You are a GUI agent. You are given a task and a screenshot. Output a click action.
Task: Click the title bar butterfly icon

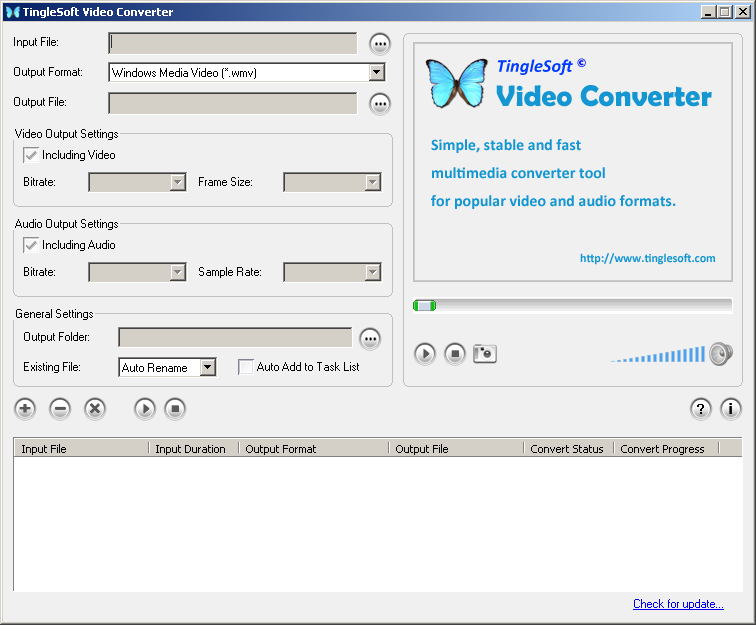coord(13,12)
